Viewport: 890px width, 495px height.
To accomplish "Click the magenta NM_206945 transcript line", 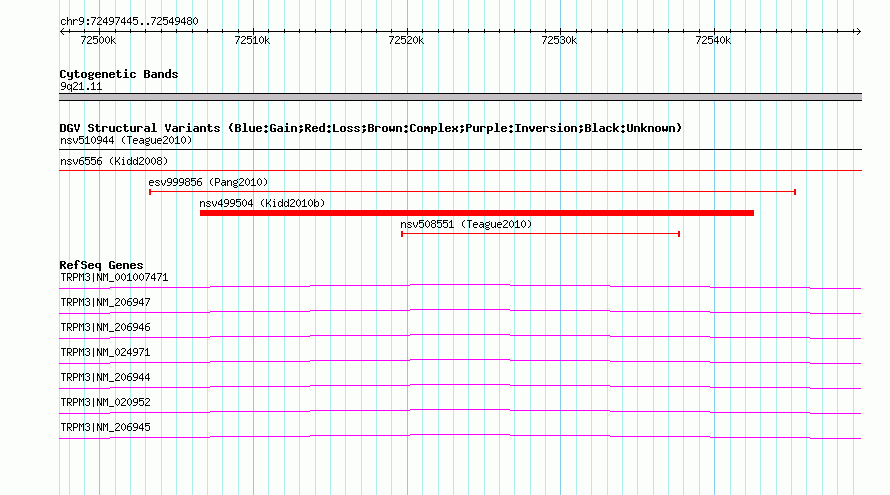I will [x=460, y=436].
